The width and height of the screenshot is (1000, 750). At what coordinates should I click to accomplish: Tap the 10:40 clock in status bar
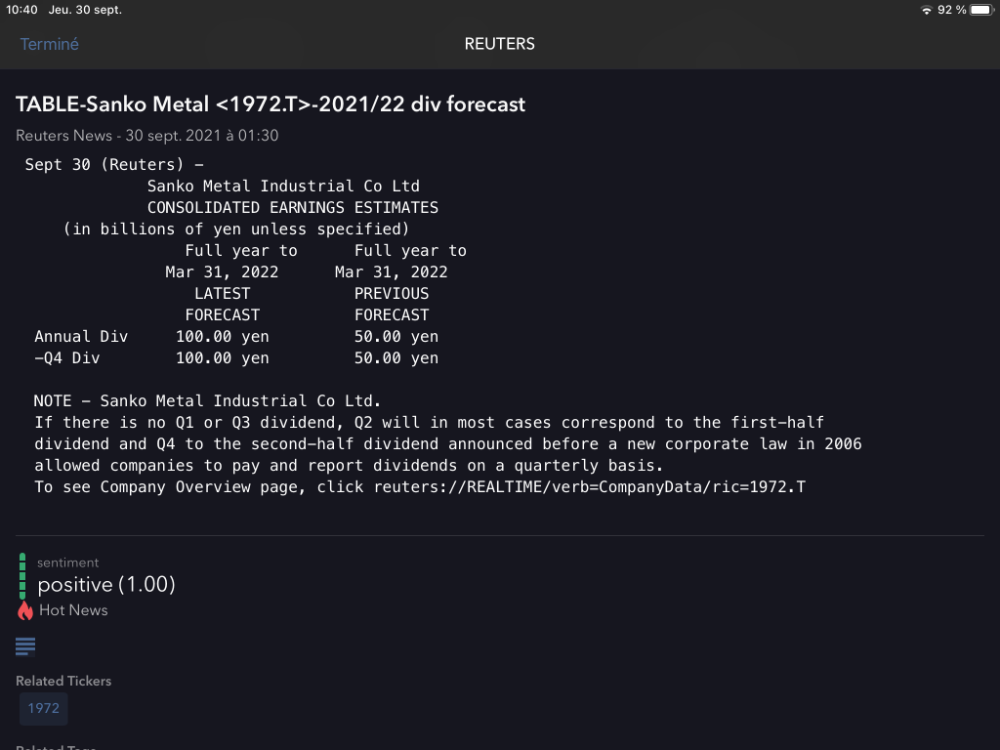coord(21,10)
